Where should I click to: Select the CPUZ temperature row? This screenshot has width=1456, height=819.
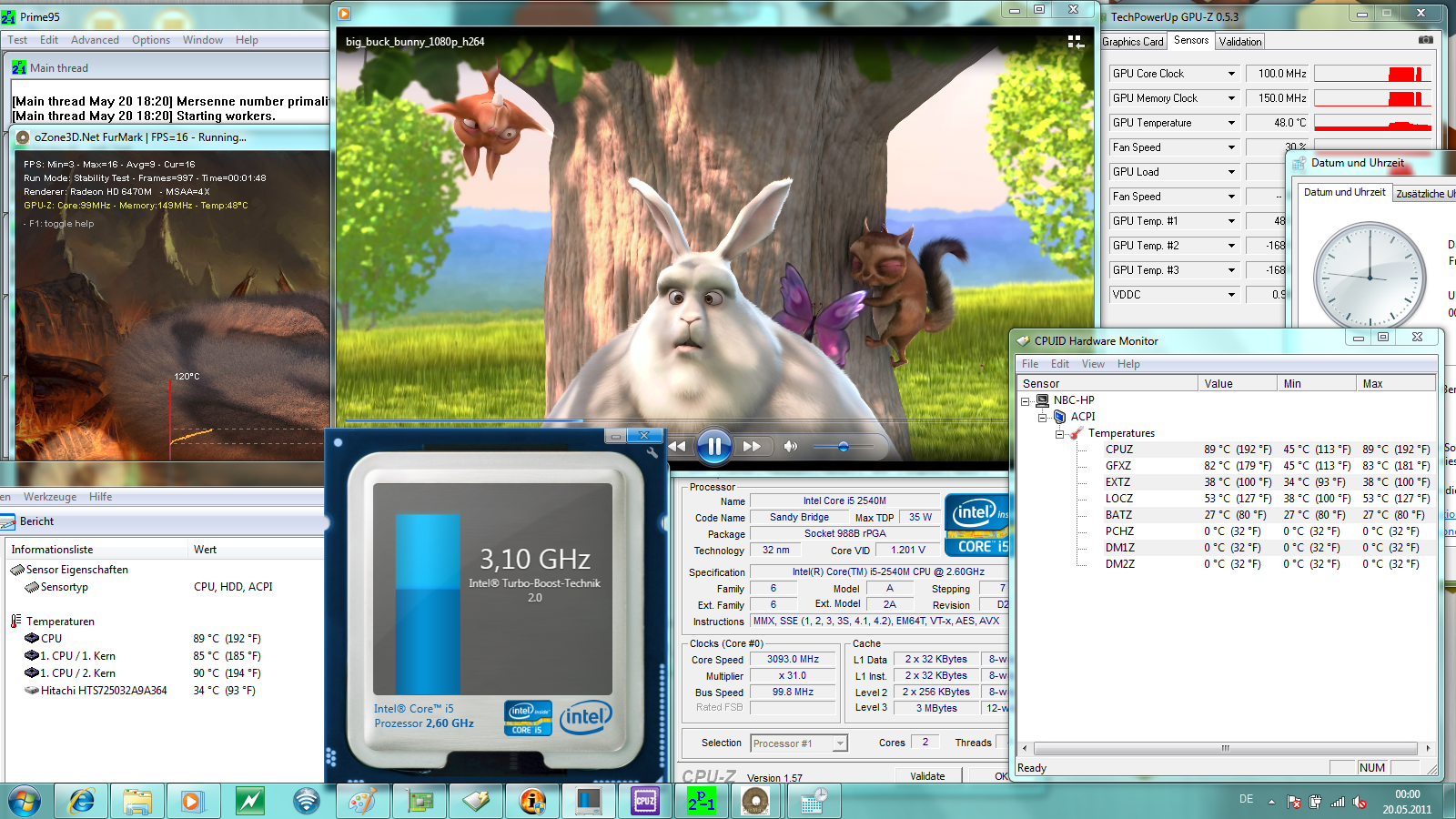[1227, 450]
